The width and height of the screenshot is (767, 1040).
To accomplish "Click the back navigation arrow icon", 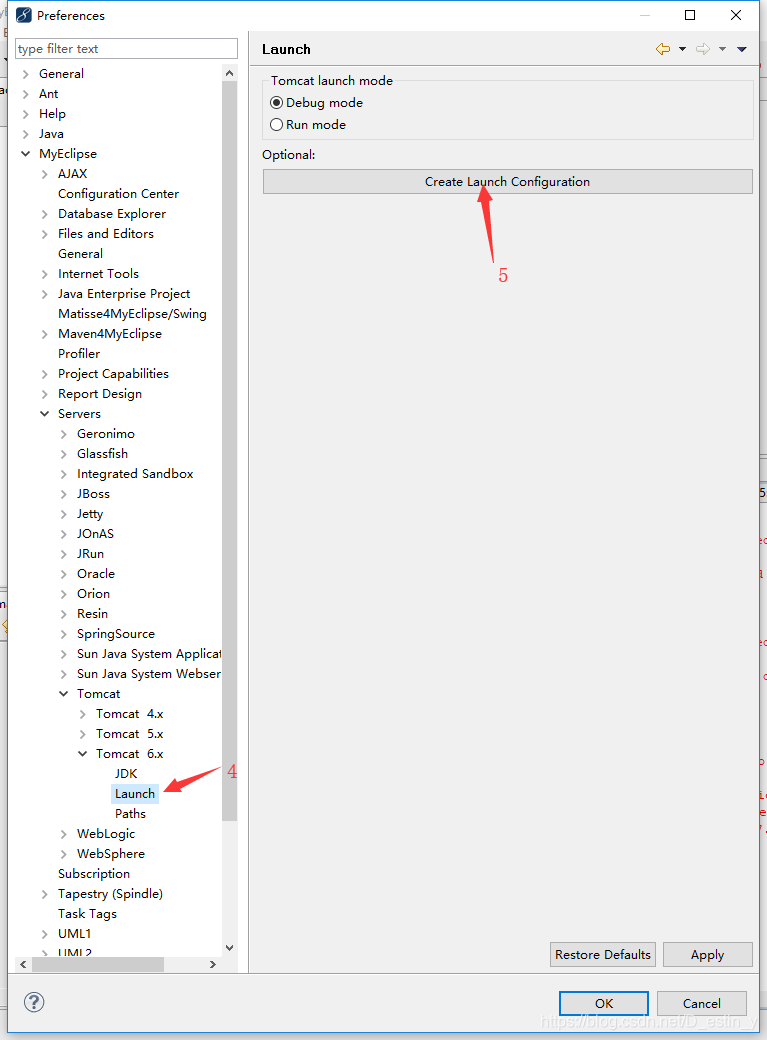I will pos(662,49).
